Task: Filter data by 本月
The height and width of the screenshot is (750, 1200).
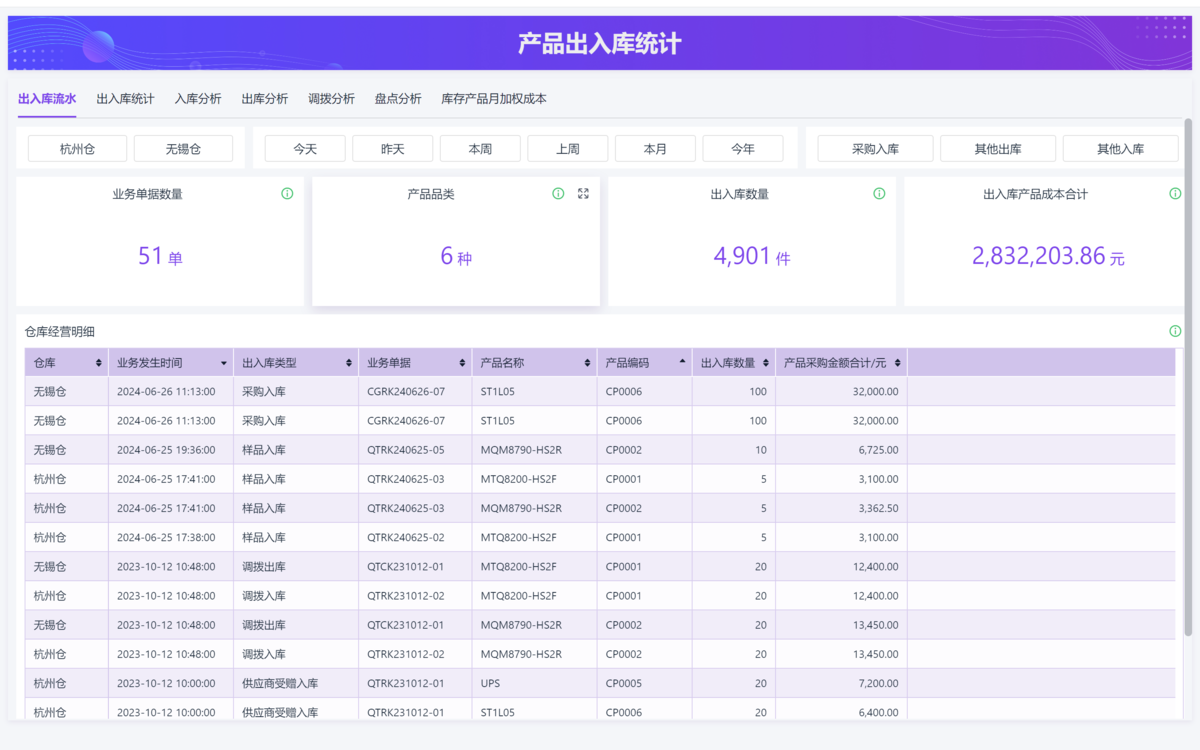Action: (655, 149)
